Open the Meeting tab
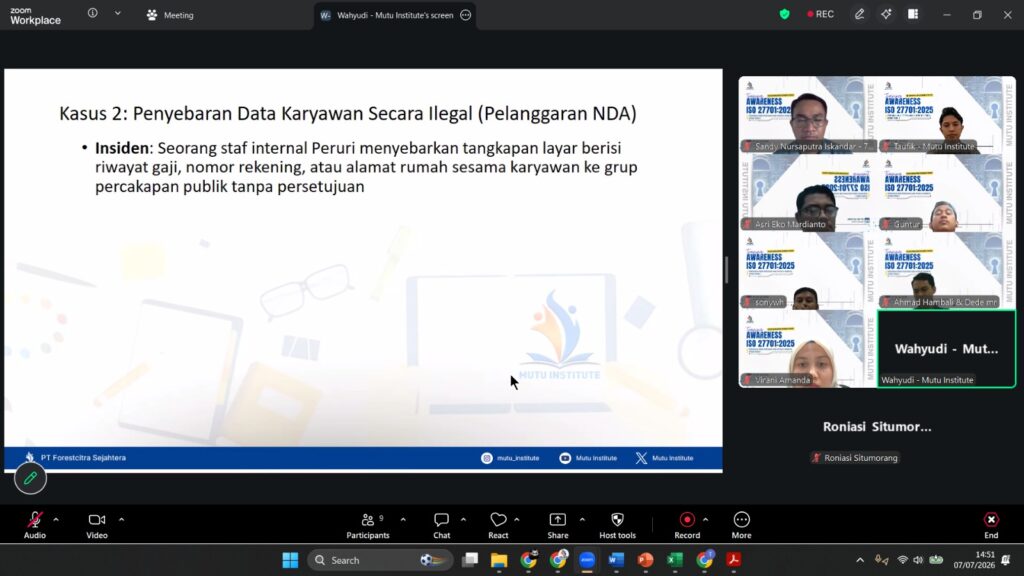The image size is (1024, 576). click(x=170, y=15)
